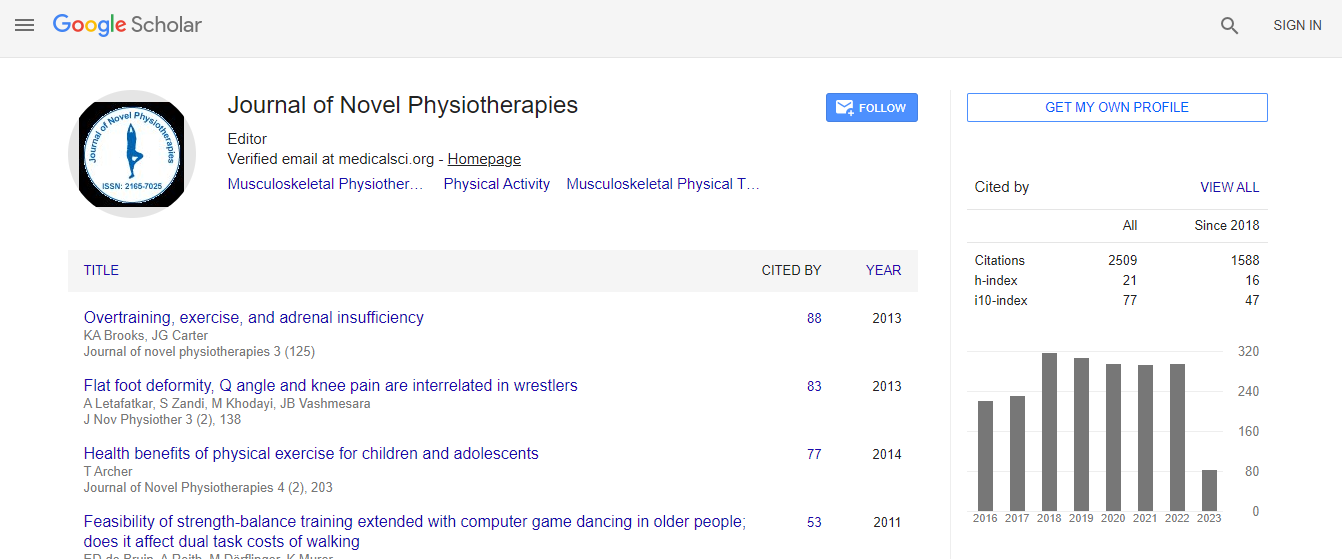Open Overtraining, exercise, and adrenal insufficiency article
Image resolution: width=1342 pixels, height=559 pixels.
click(x=253, y=317)
